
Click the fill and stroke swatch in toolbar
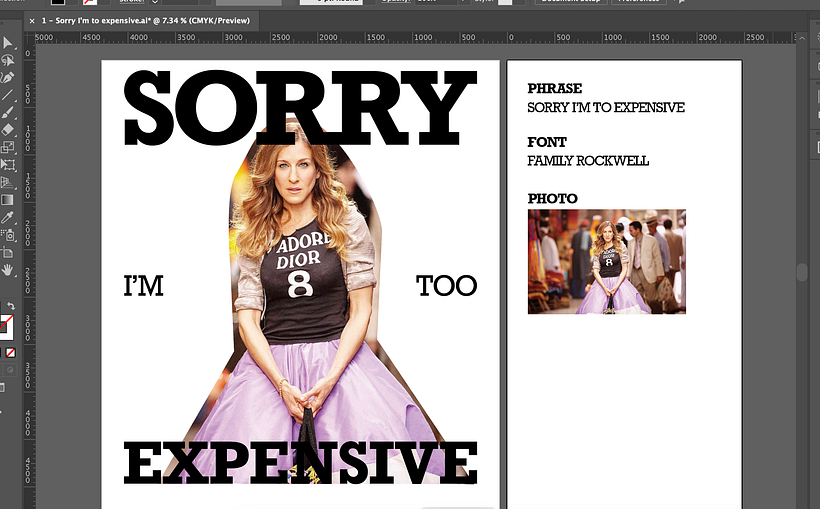(6, 324)
